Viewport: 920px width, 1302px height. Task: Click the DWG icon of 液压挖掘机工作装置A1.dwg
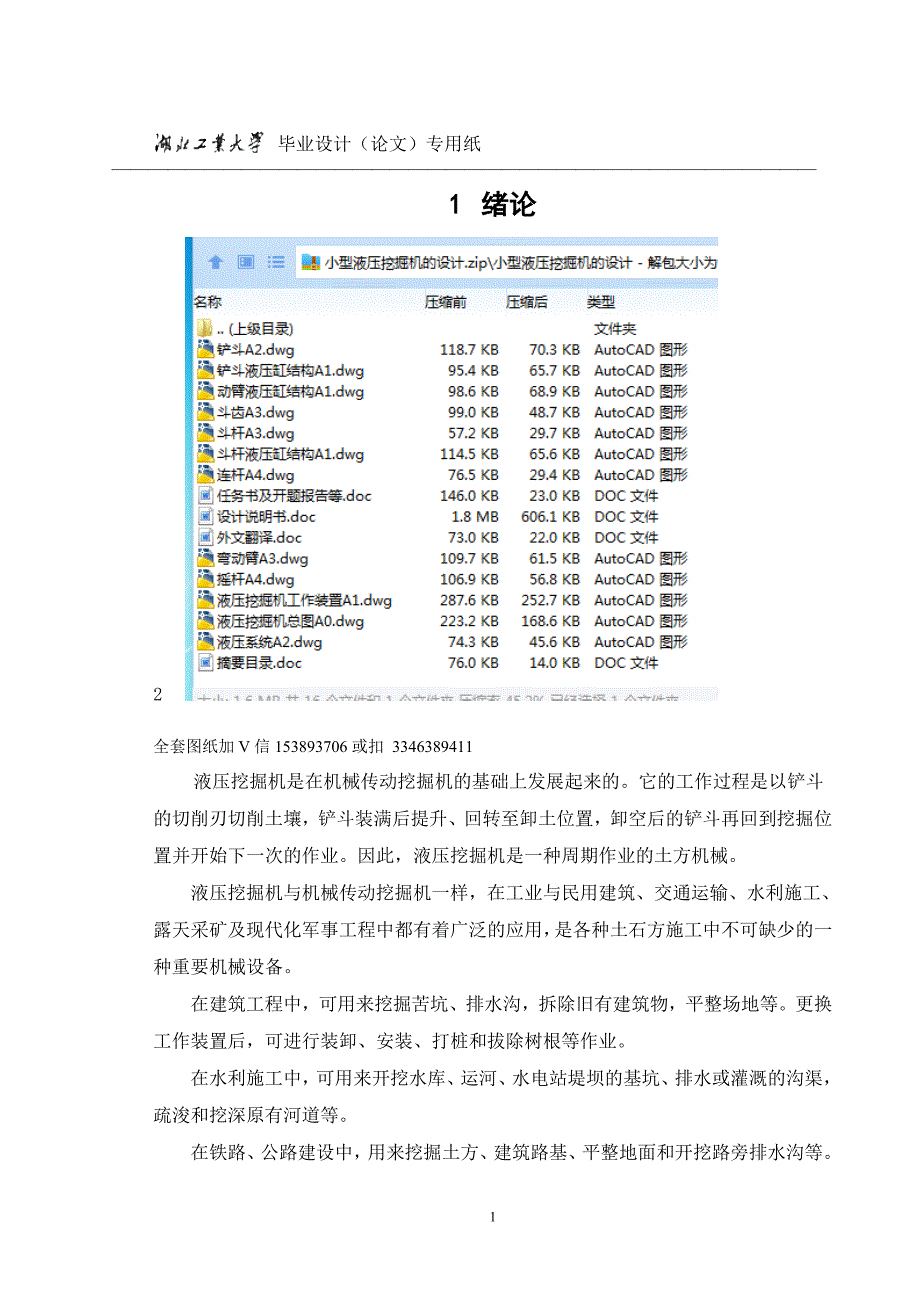(x=206, y=600)
